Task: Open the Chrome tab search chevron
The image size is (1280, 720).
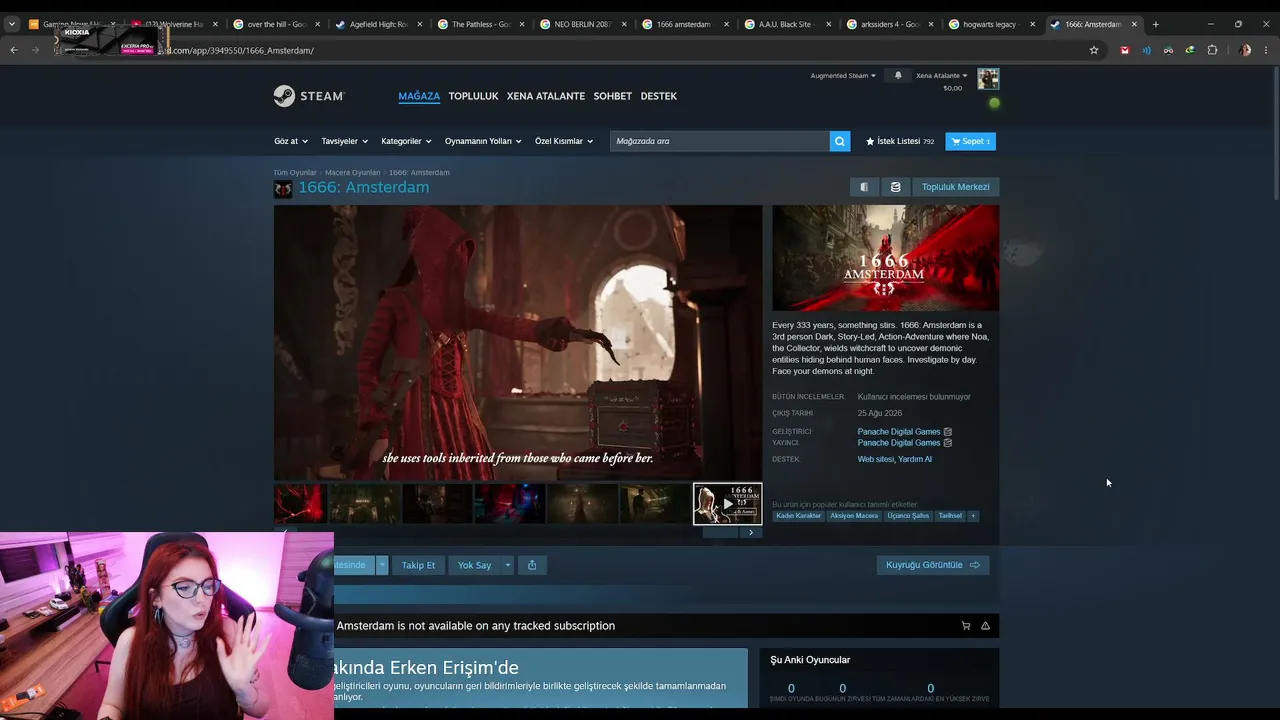Action: (x=12, y=24)
